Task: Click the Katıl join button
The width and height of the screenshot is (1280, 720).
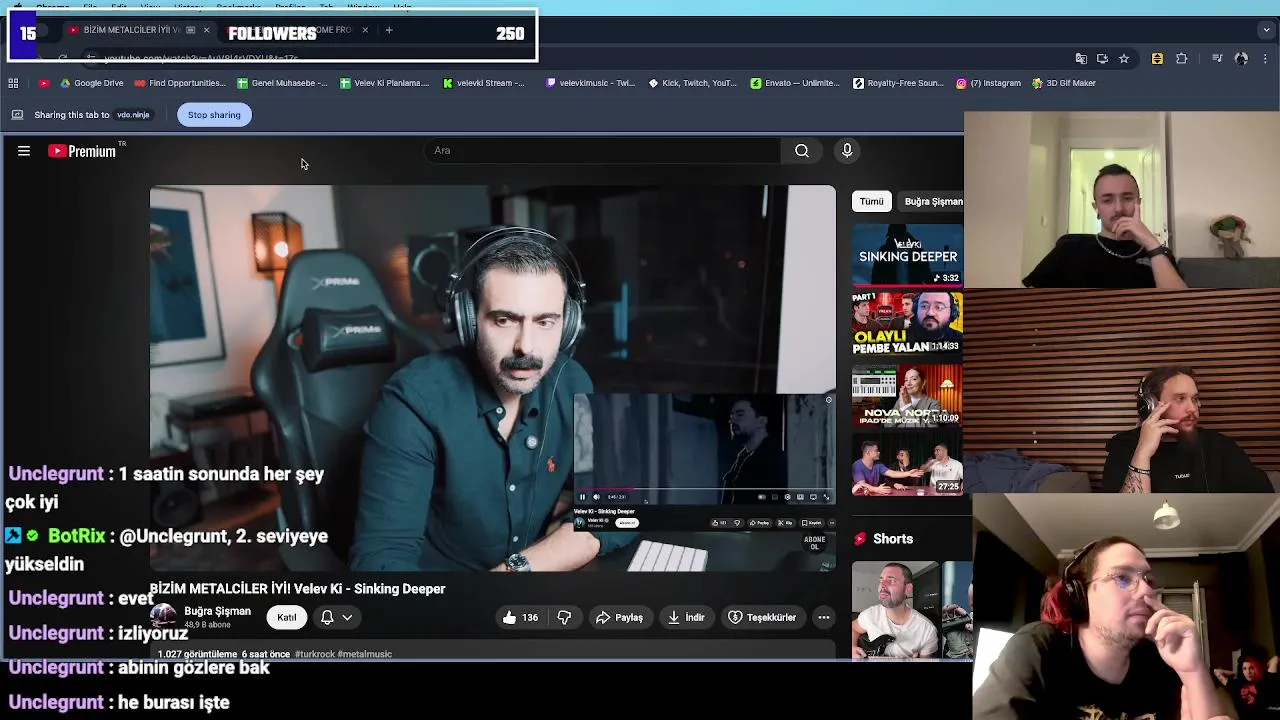Action: point(287,617)
